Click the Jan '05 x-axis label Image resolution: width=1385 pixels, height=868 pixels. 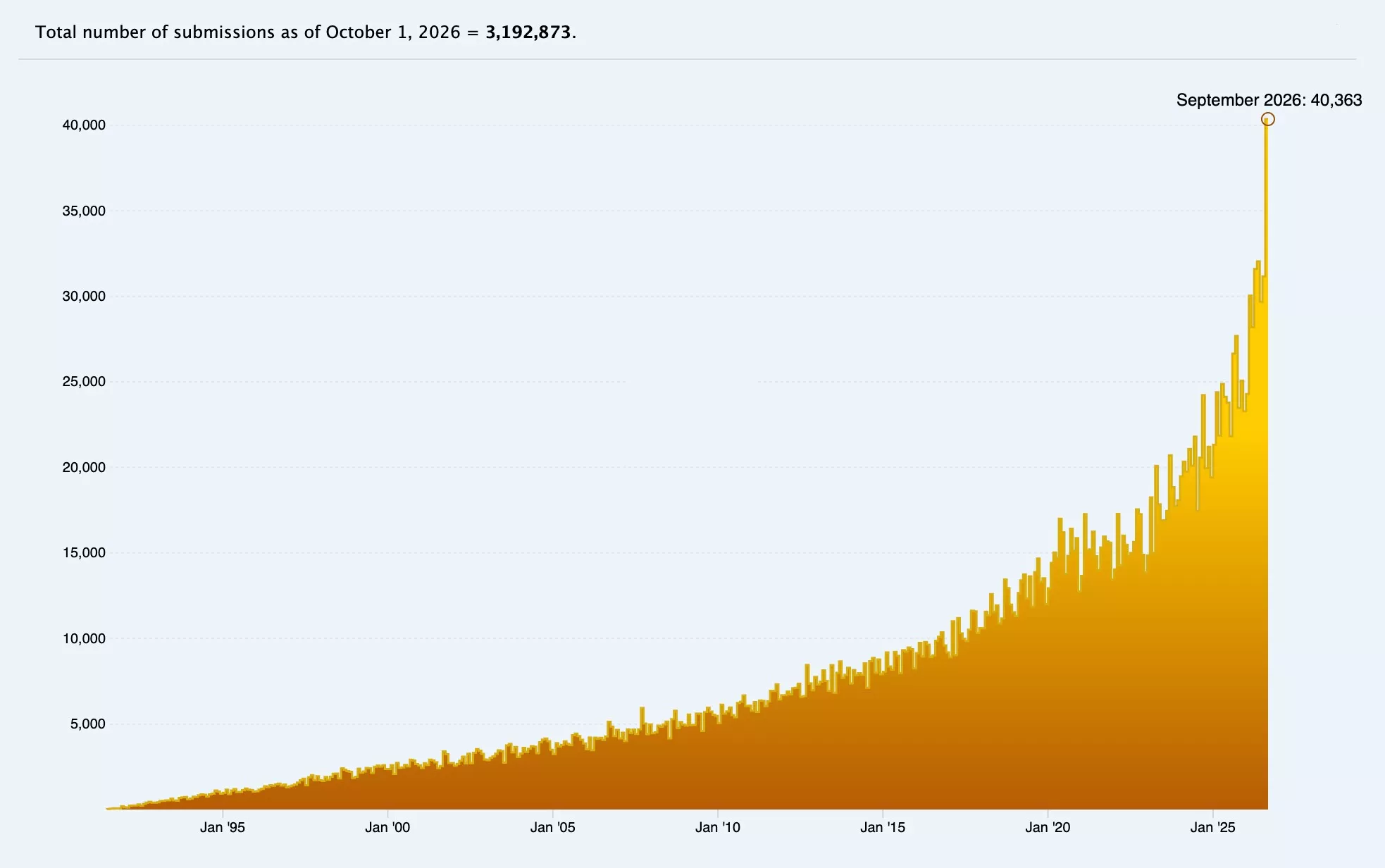tap(552, 827)
